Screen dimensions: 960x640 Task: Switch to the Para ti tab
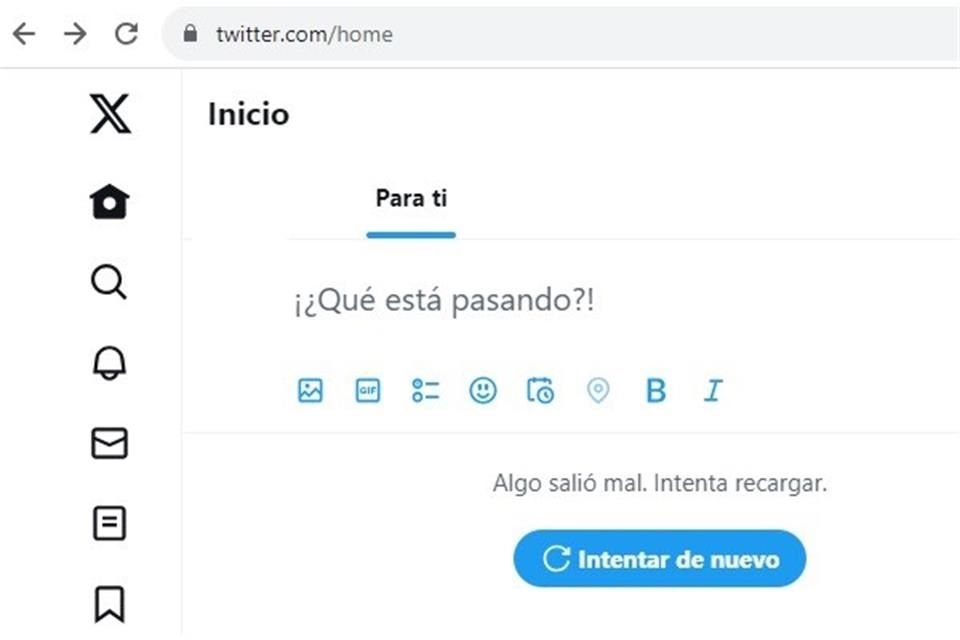pos(410,198)
